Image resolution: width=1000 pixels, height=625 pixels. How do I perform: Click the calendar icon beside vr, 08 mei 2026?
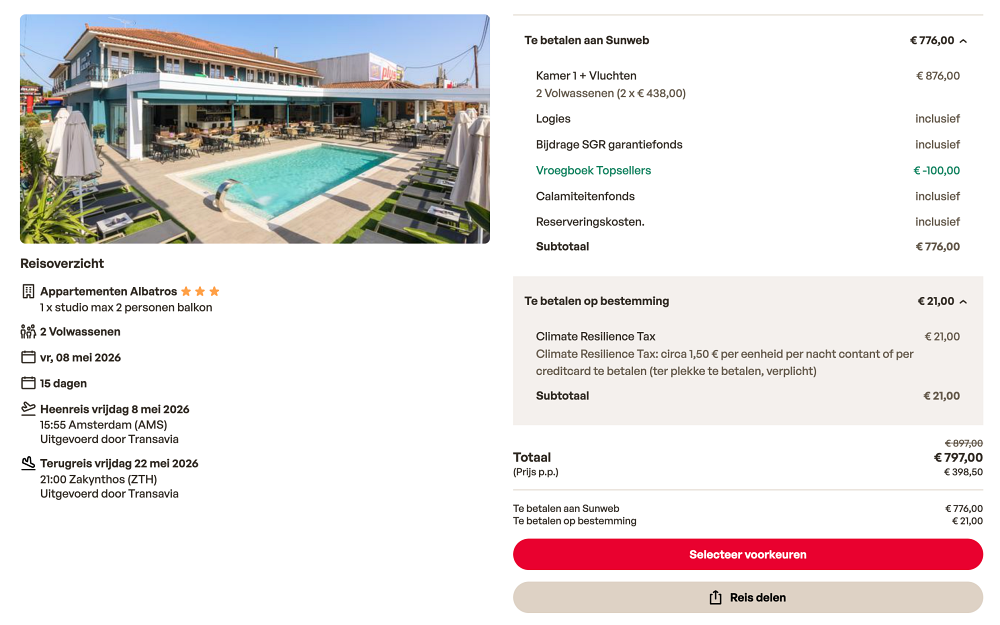point(28,358)
